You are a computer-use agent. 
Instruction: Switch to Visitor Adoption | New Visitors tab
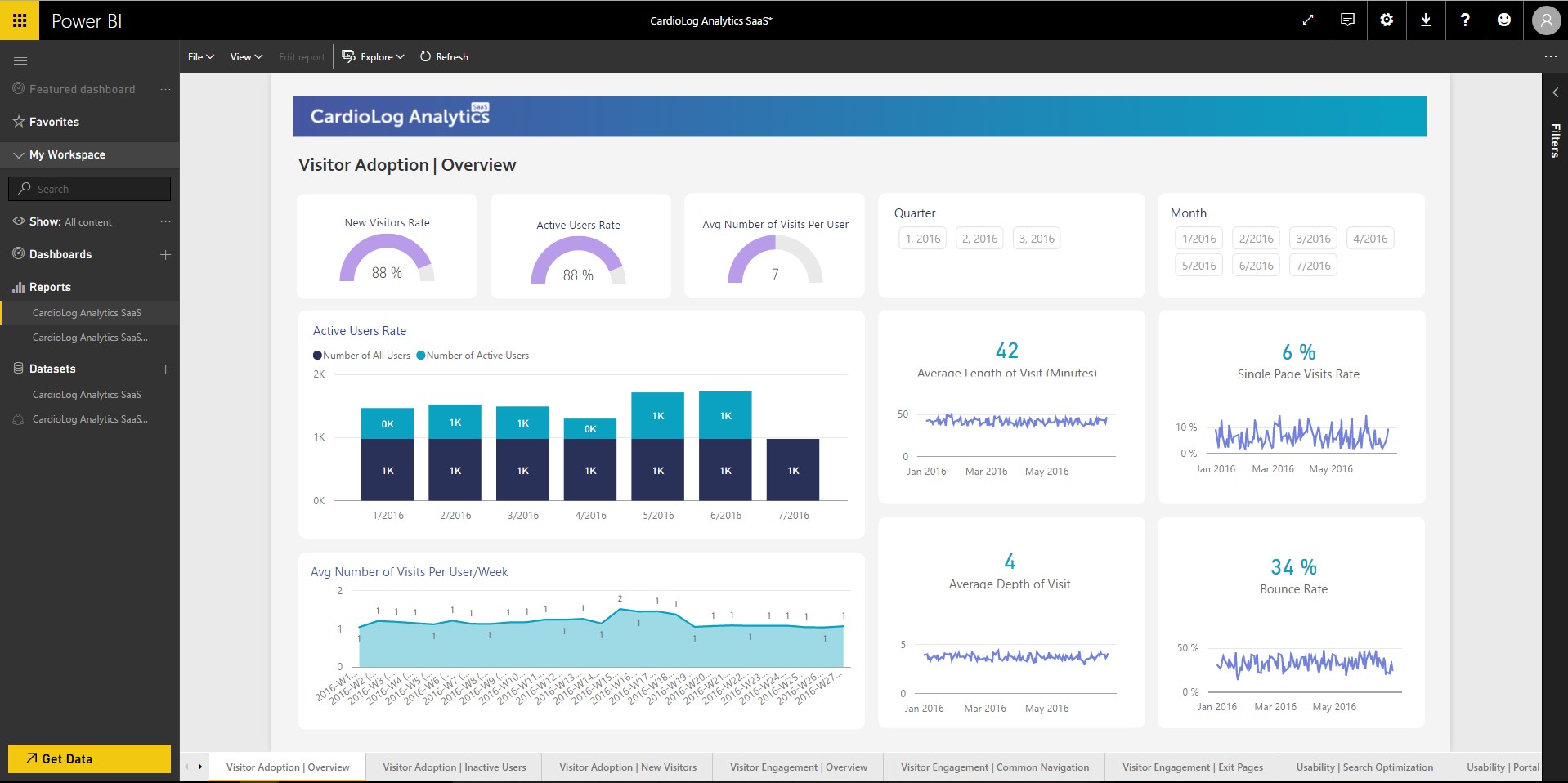pos(628,767)
